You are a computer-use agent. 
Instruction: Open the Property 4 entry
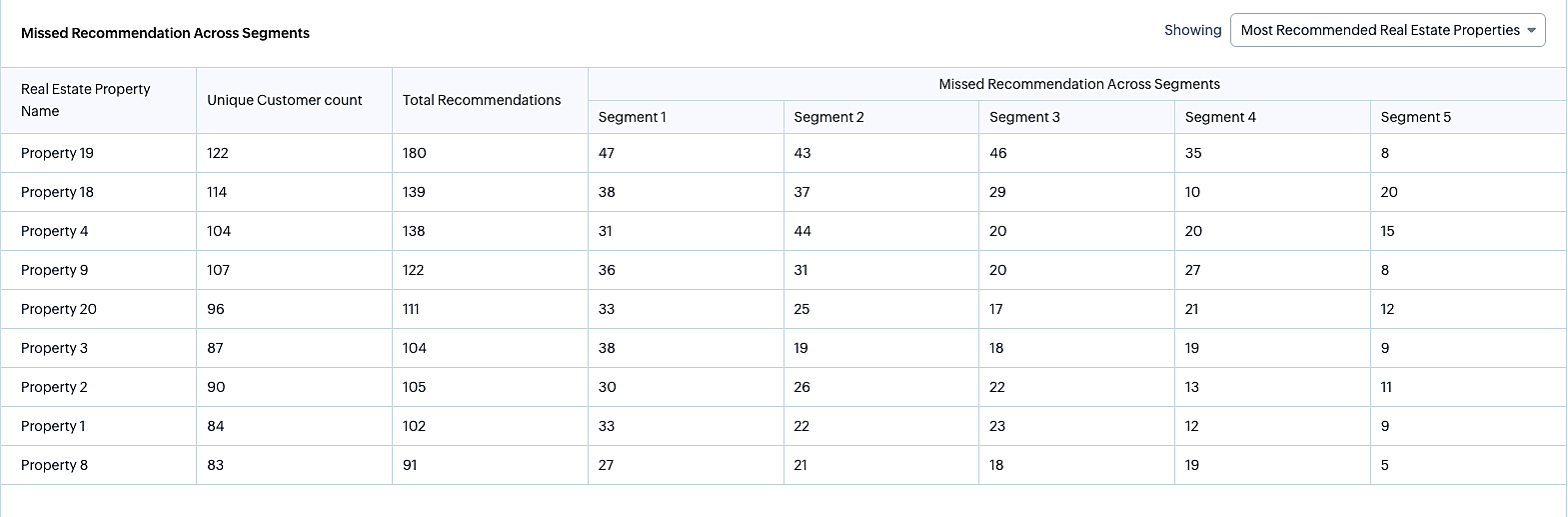[x=55, y=231]
